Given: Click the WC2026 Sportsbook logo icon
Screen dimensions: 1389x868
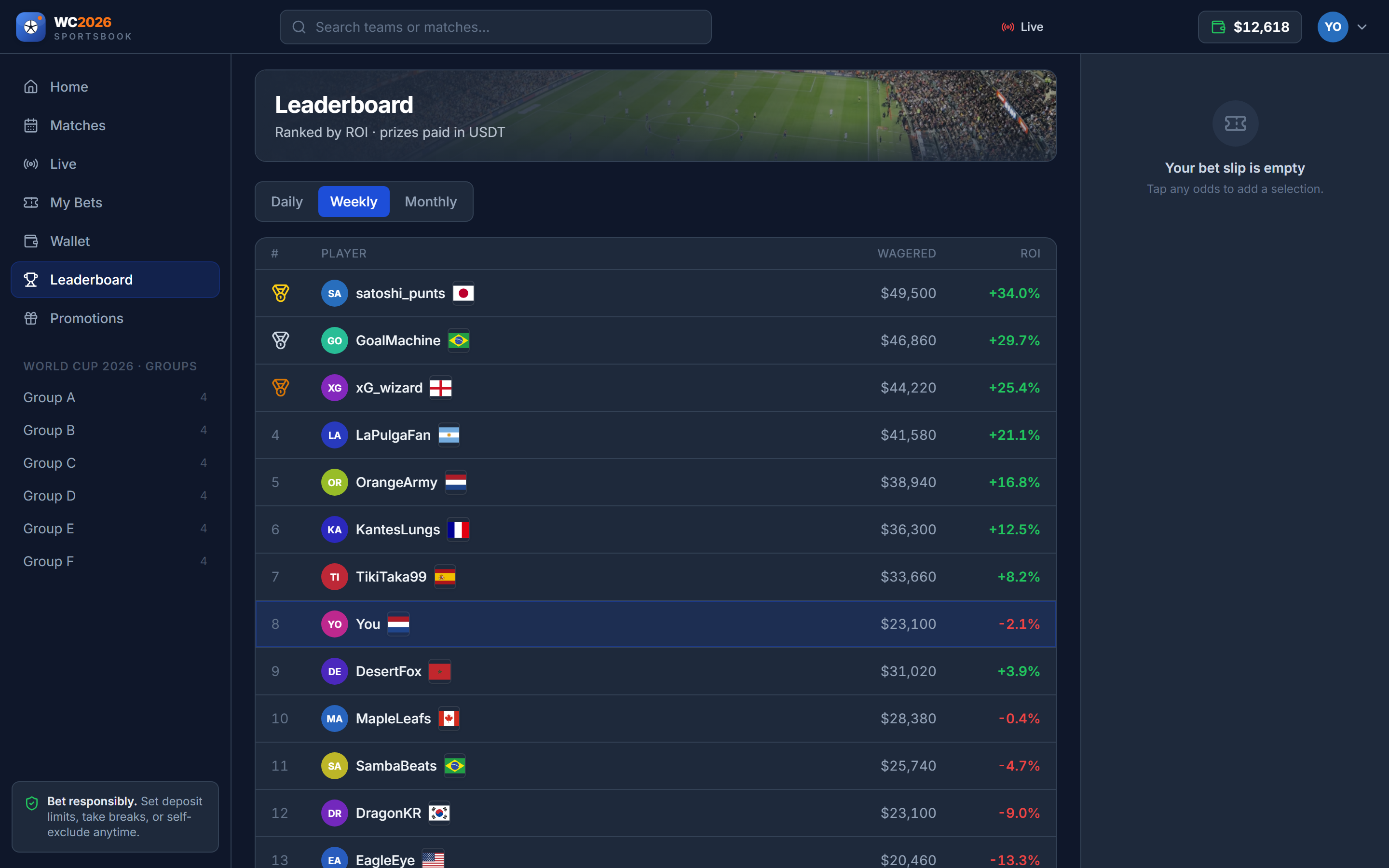Looking at the screenshot, I should pos(30,27).
